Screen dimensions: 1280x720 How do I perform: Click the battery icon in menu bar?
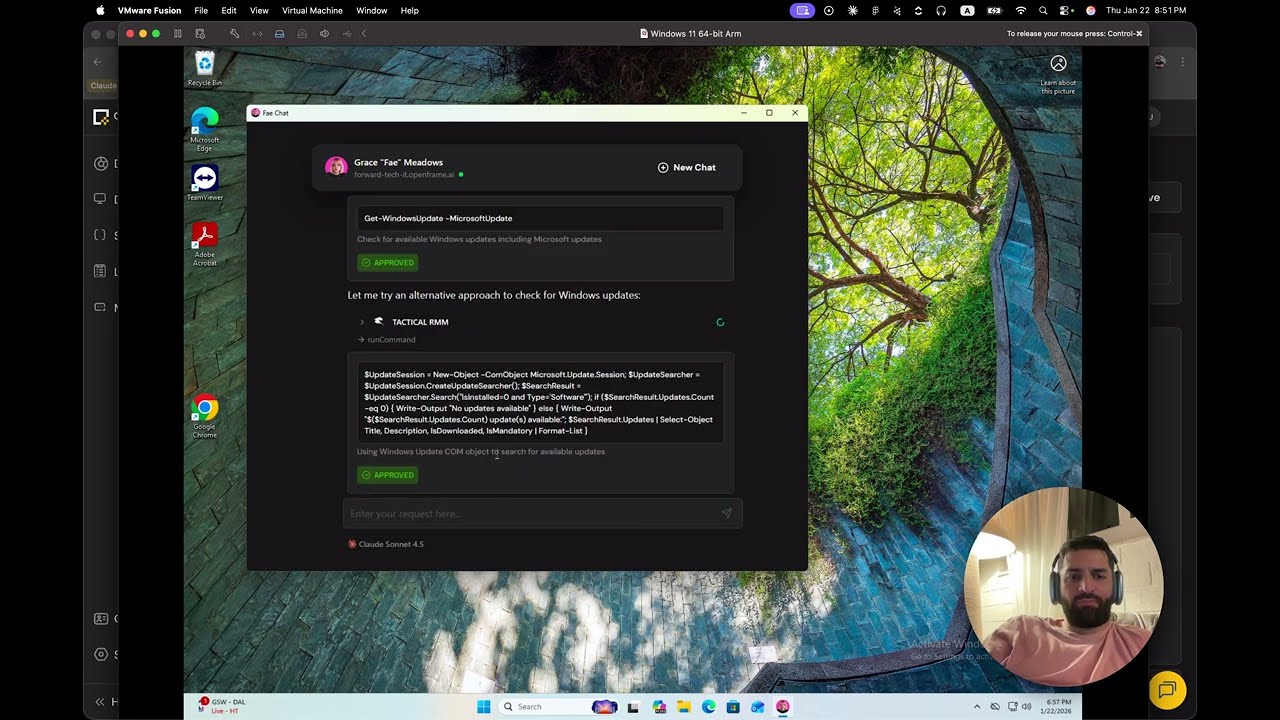tap(994, 10)
